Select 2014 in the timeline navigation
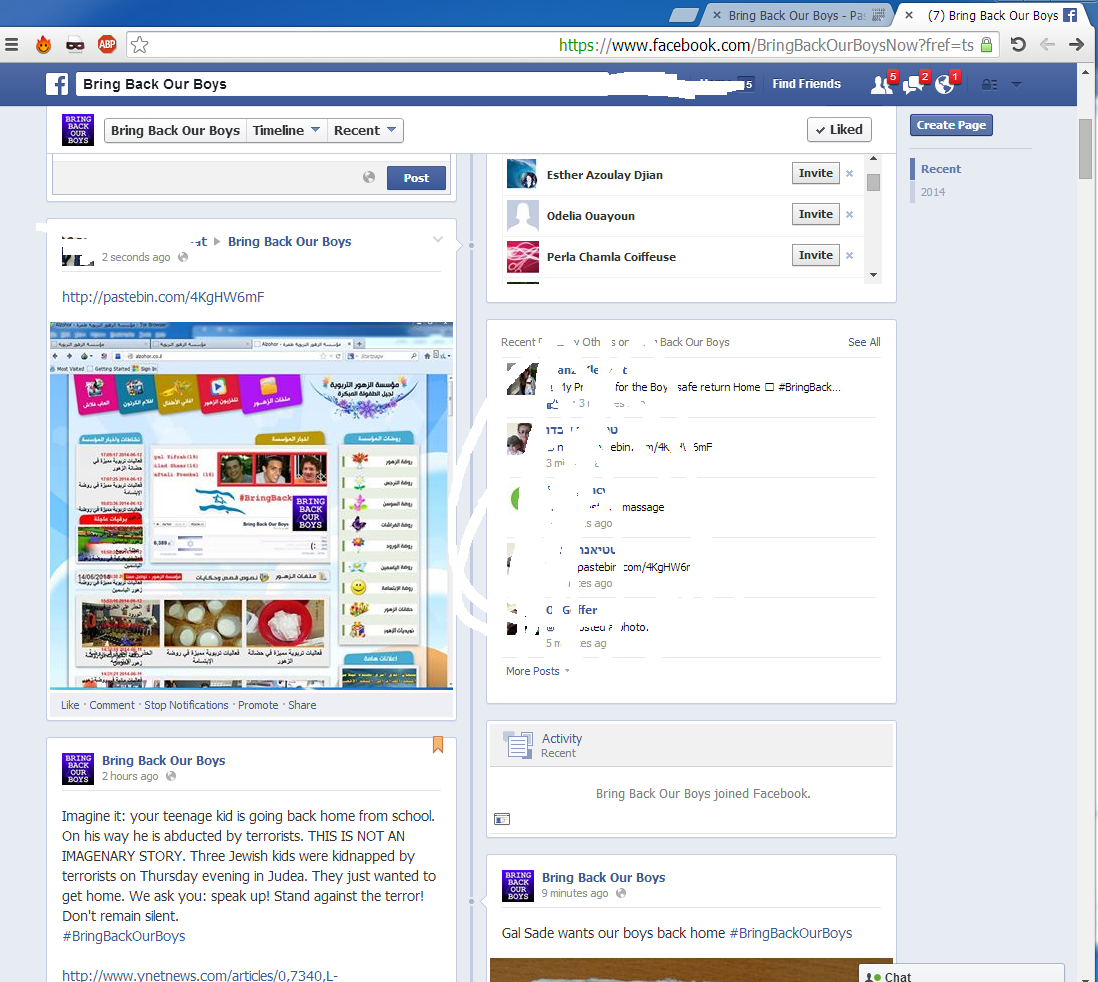Image resolution: width=1098 pixels, height=982 pixels. click(933, 192)
